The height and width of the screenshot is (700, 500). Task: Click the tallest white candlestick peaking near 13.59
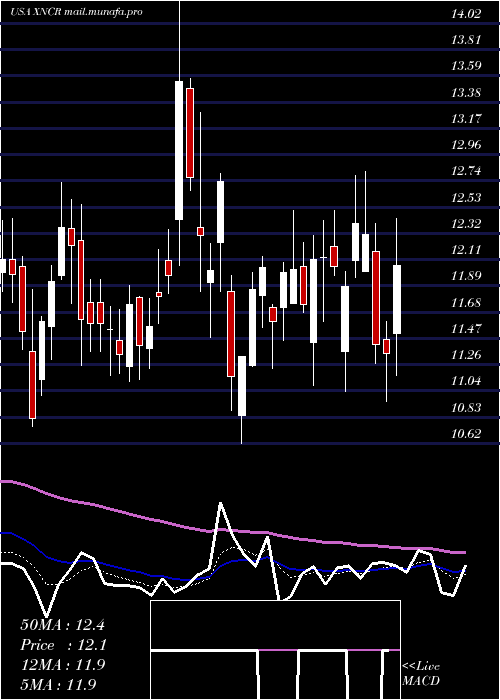(179, 150)
